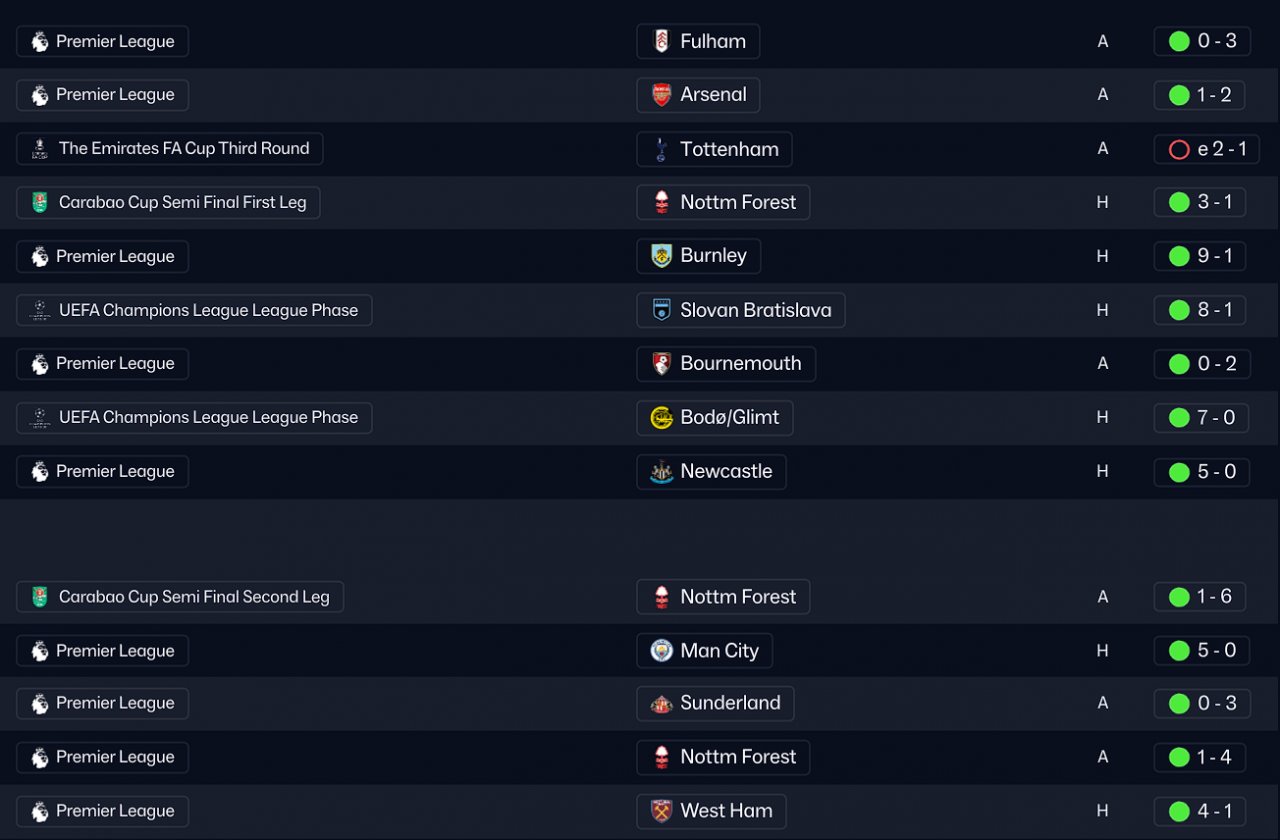
Task: Select the Slovan Bratislava badge icon
Action: point(661,310)
